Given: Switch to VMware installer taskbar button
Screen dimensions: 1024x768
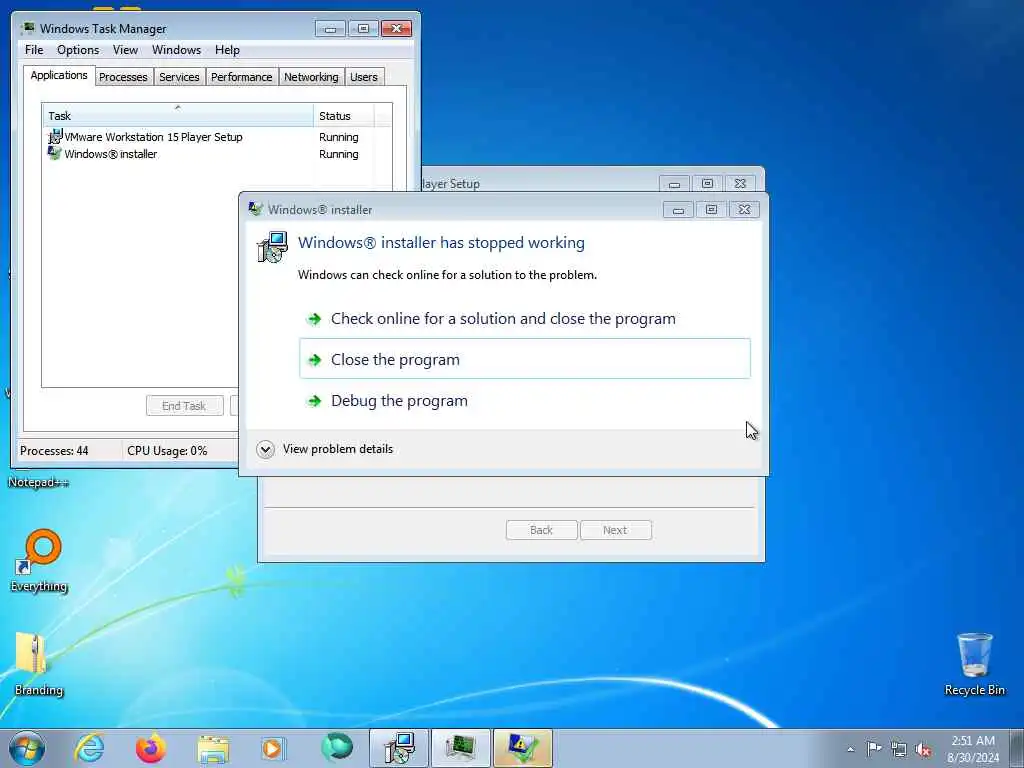Looking at the screenshot, I should [x=399, y=748].
